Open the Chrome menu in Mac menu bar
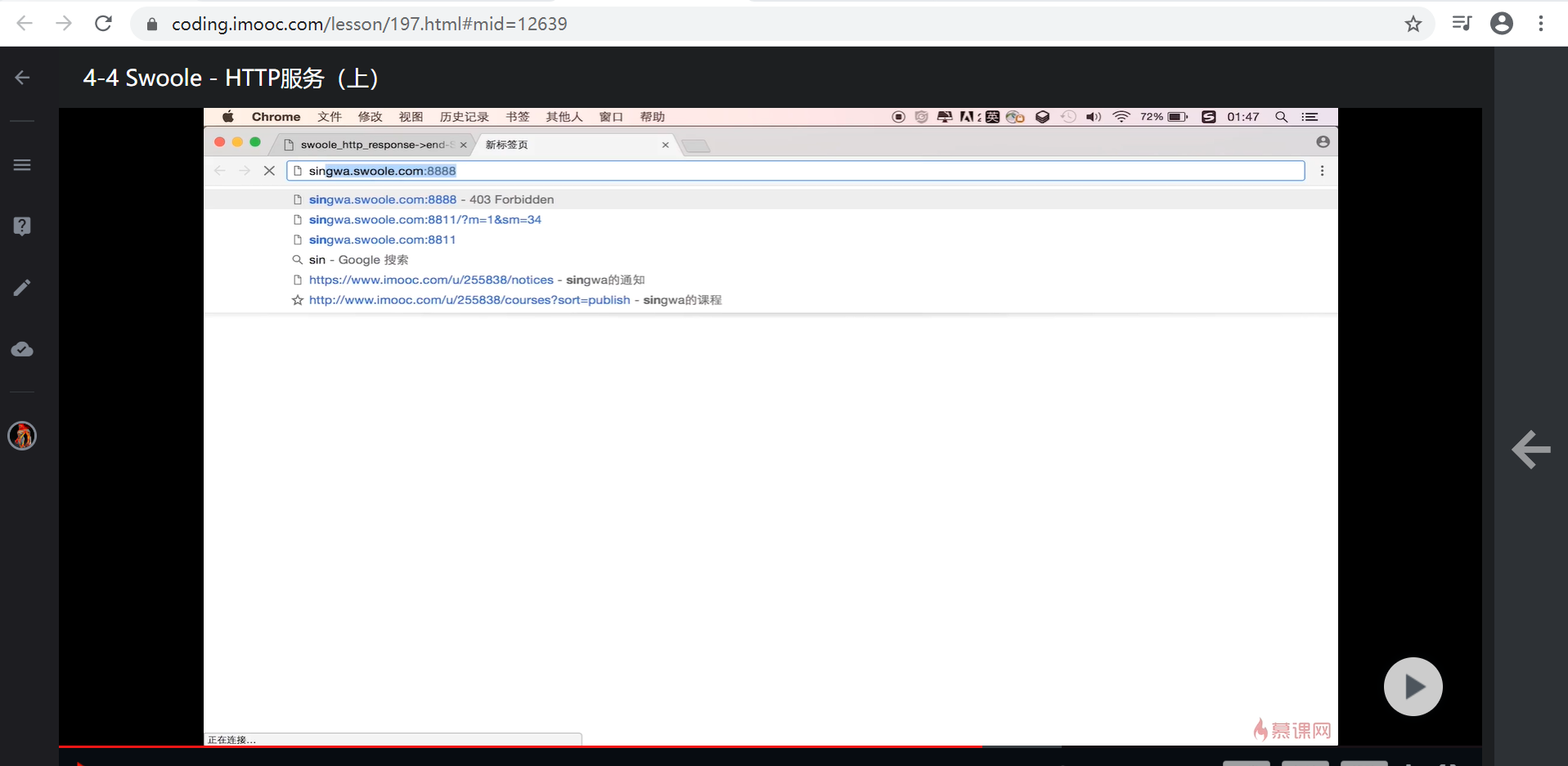The image size is (1568, 766). 276,117
